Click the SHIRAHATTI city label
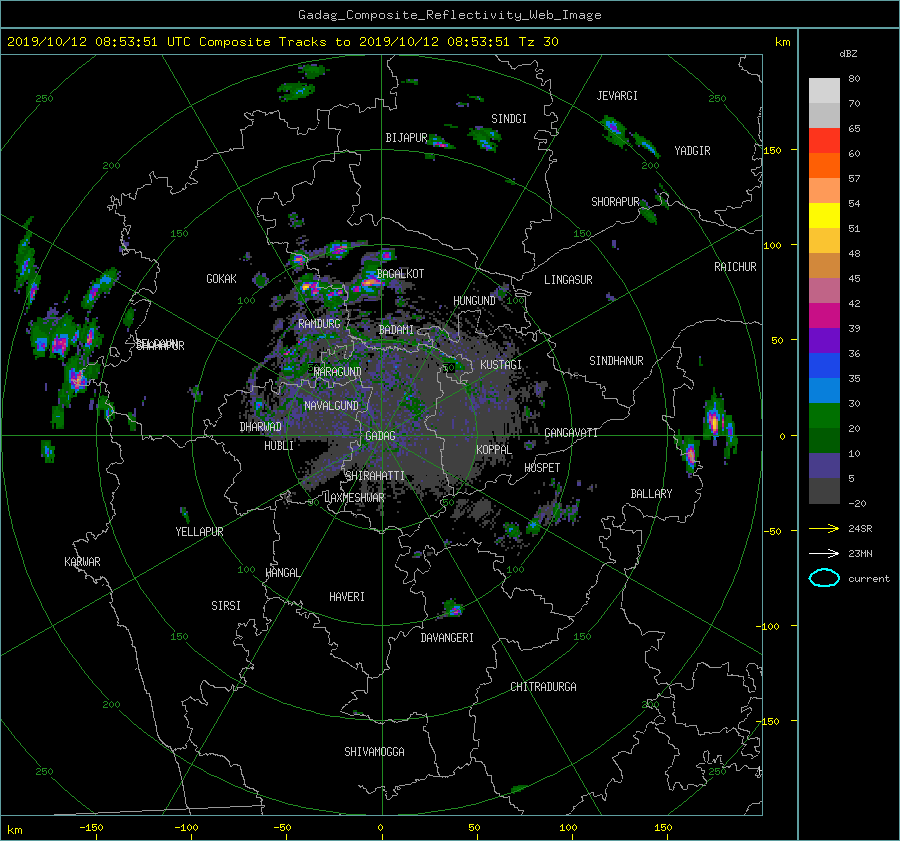The width and height of the screenshot is (900, 841). [375, 476]
